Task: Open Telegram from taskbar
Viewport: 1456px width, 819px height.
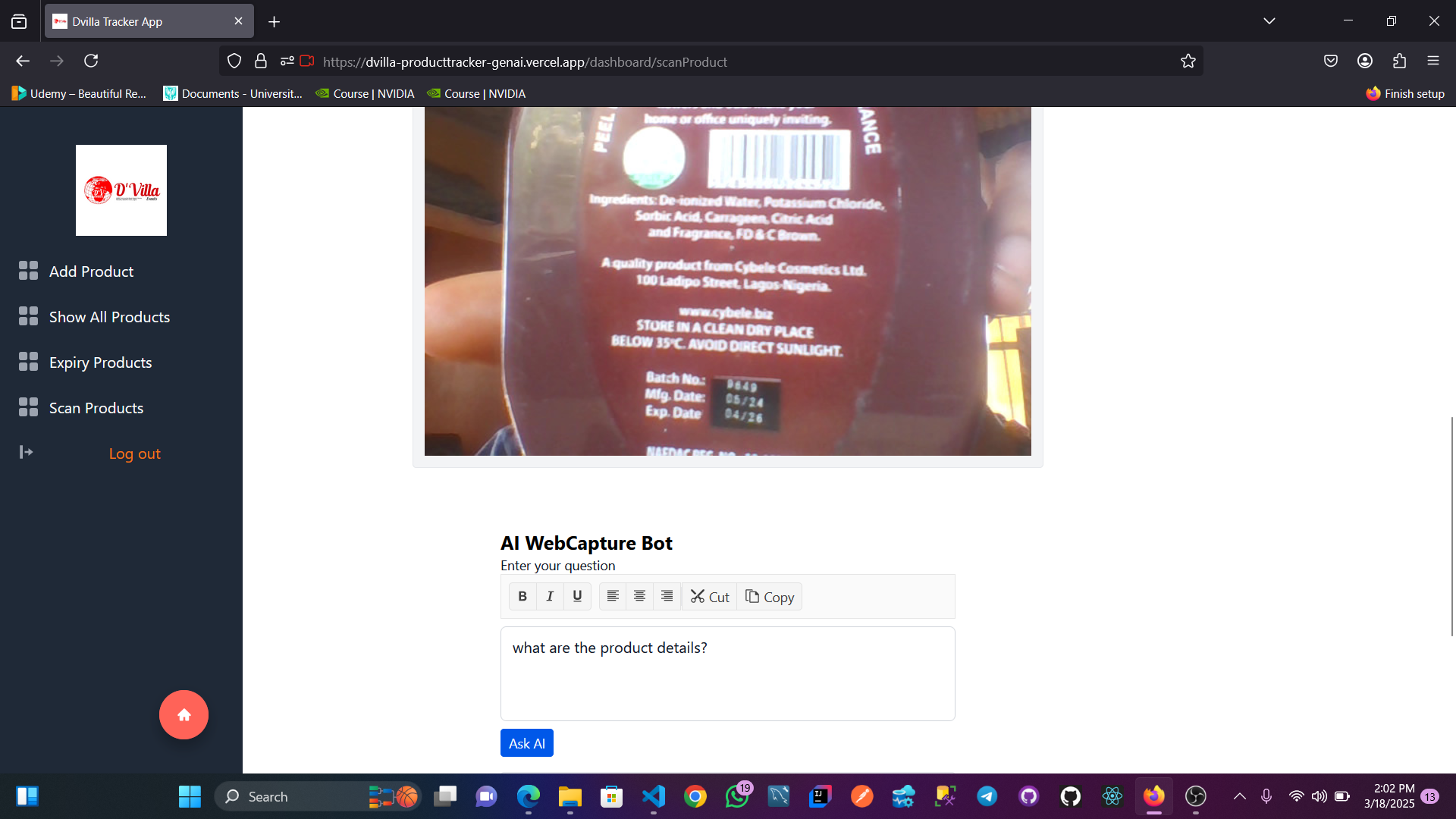Action: (x=987, y=796)
